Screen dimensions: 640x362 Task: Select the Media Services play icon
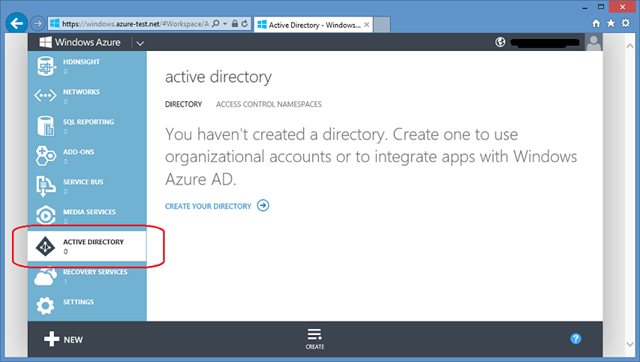coord(45,215)
